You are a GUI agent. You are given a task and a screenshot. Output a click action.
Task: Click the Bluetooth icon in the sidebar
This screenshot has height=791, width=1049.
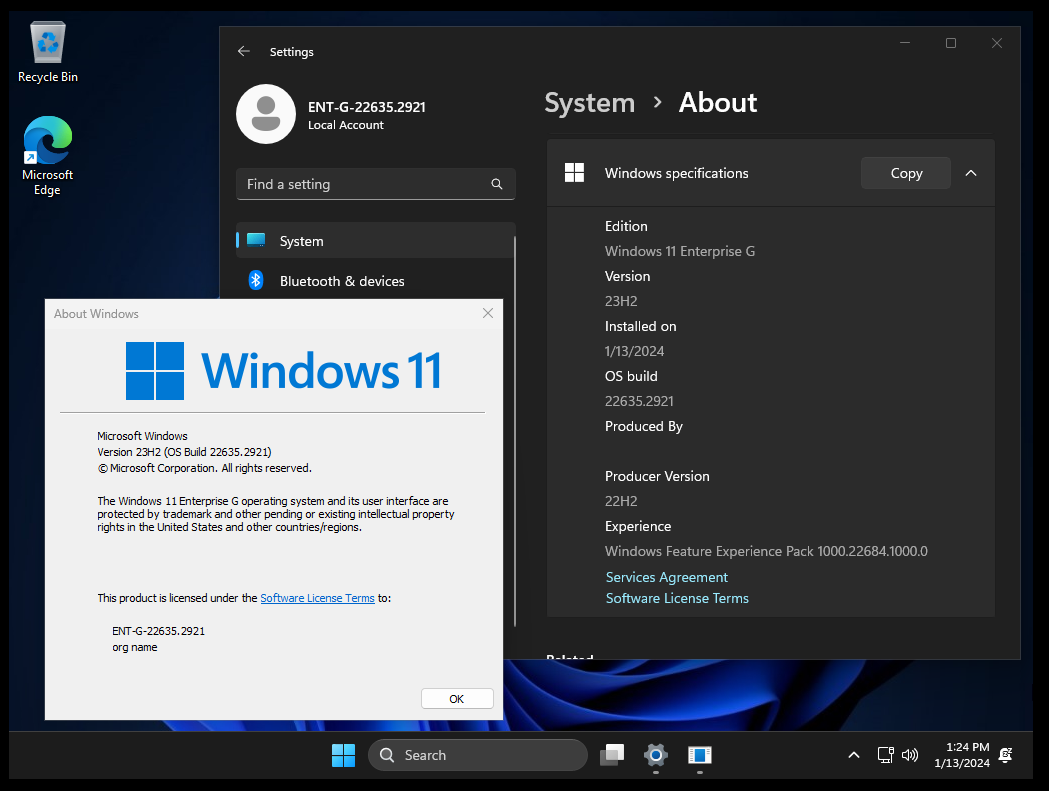click(x=256, y=280)
